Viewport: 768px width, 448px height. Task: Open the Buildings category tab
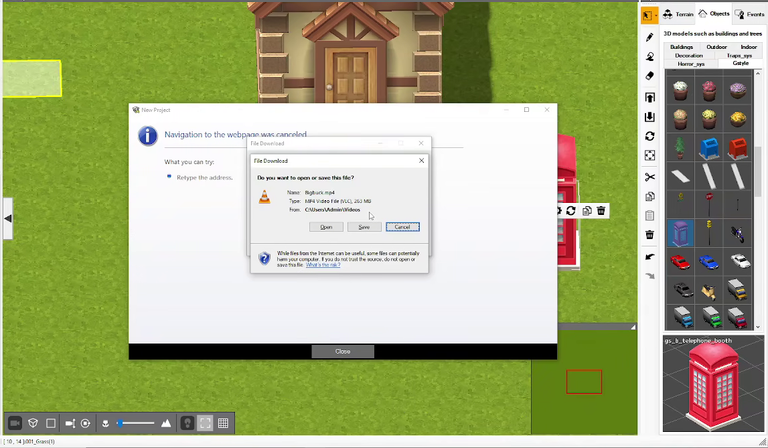pyautogui.click(x=681, y=47)
